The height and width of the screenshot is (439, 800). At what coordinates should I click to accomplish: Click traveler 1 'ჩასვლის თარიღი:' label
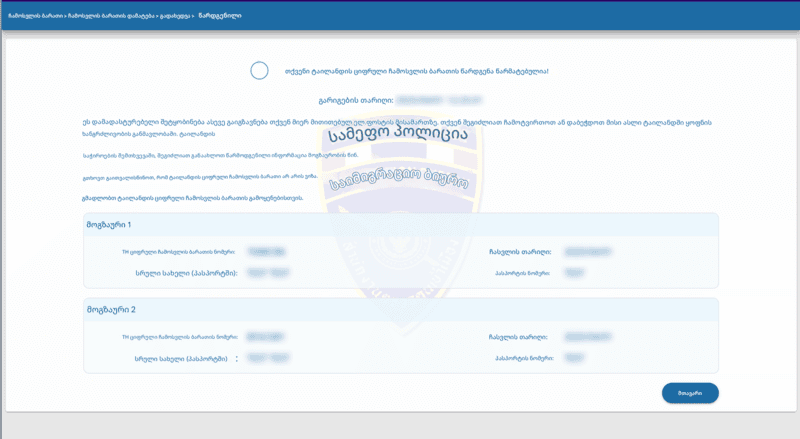point(520,252)
